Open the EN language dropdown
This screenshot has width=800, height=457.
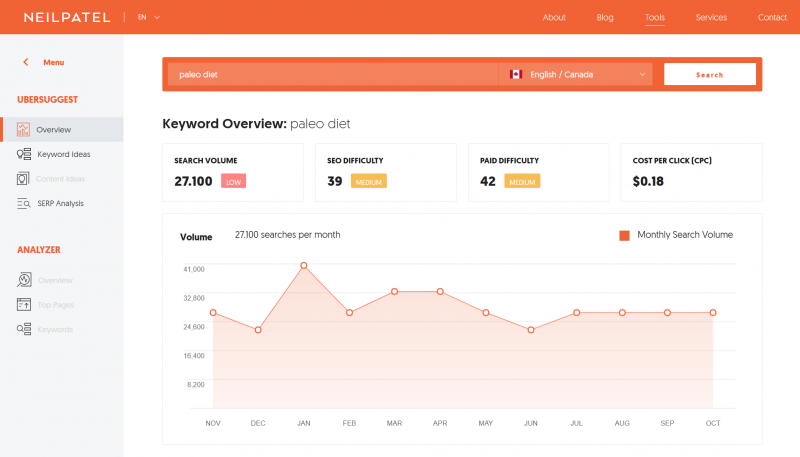pyautogui.click(x=148, y=17)
